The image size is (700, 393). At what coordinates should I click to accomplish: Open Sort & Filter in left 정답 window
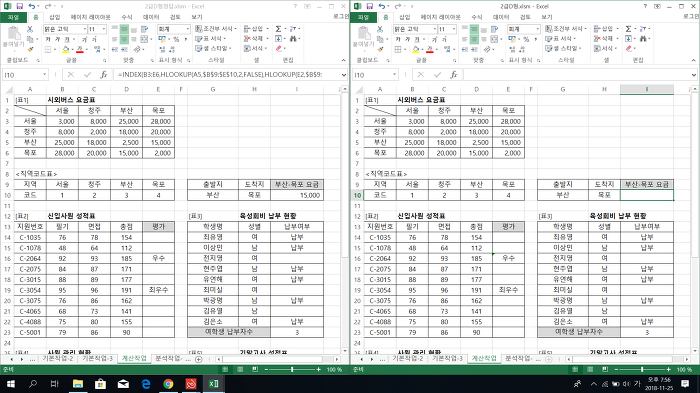point(293,29)
